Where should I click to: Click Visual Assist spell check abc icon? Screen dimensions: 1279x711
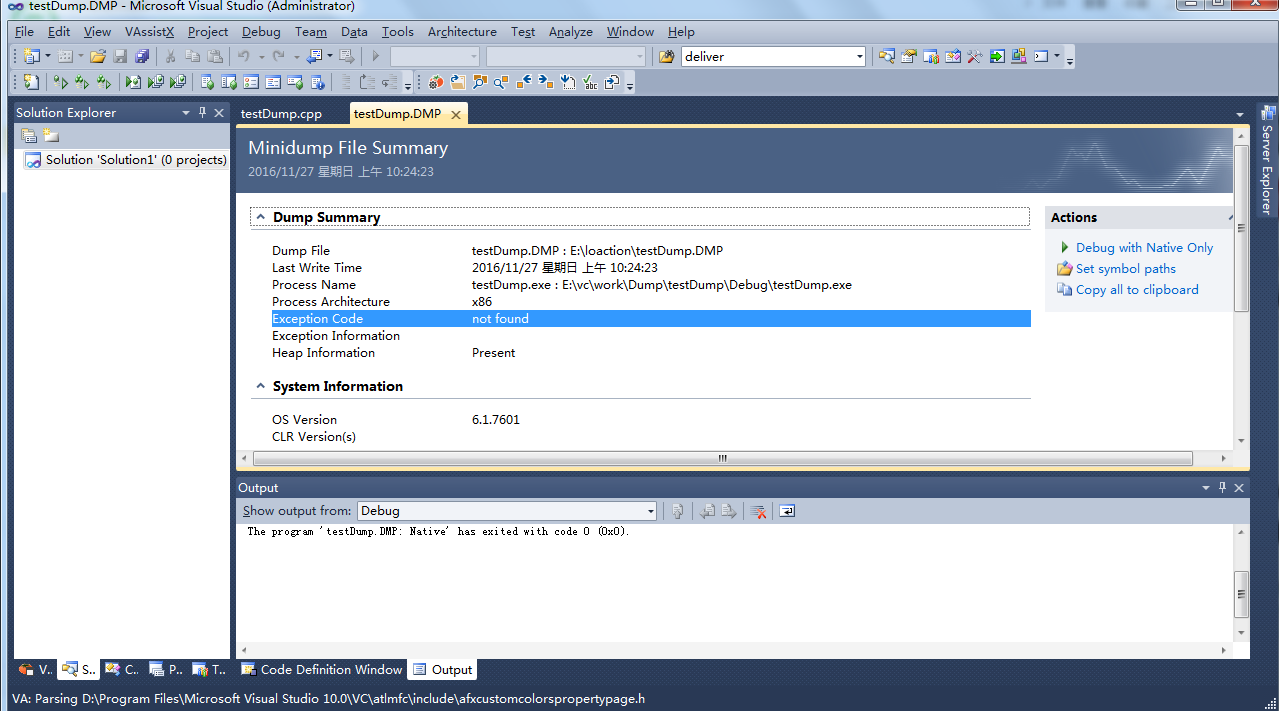pyautogui.click(x=590, y=82)
